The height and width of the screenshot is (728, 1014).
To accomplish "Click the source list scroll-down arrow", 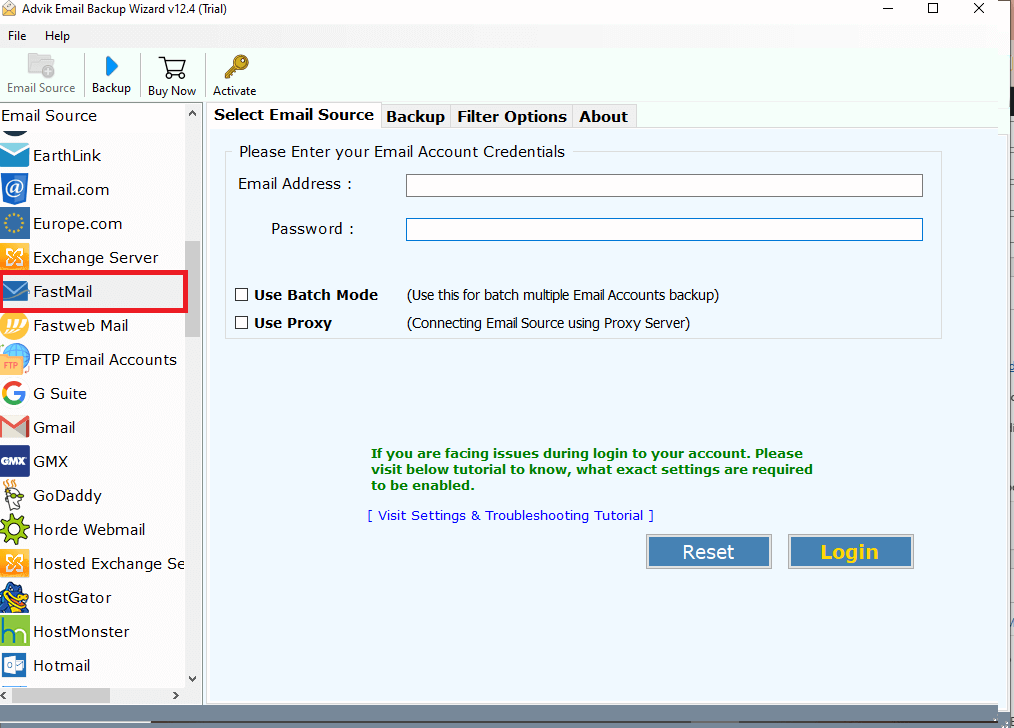I will (x=192, y=679).
